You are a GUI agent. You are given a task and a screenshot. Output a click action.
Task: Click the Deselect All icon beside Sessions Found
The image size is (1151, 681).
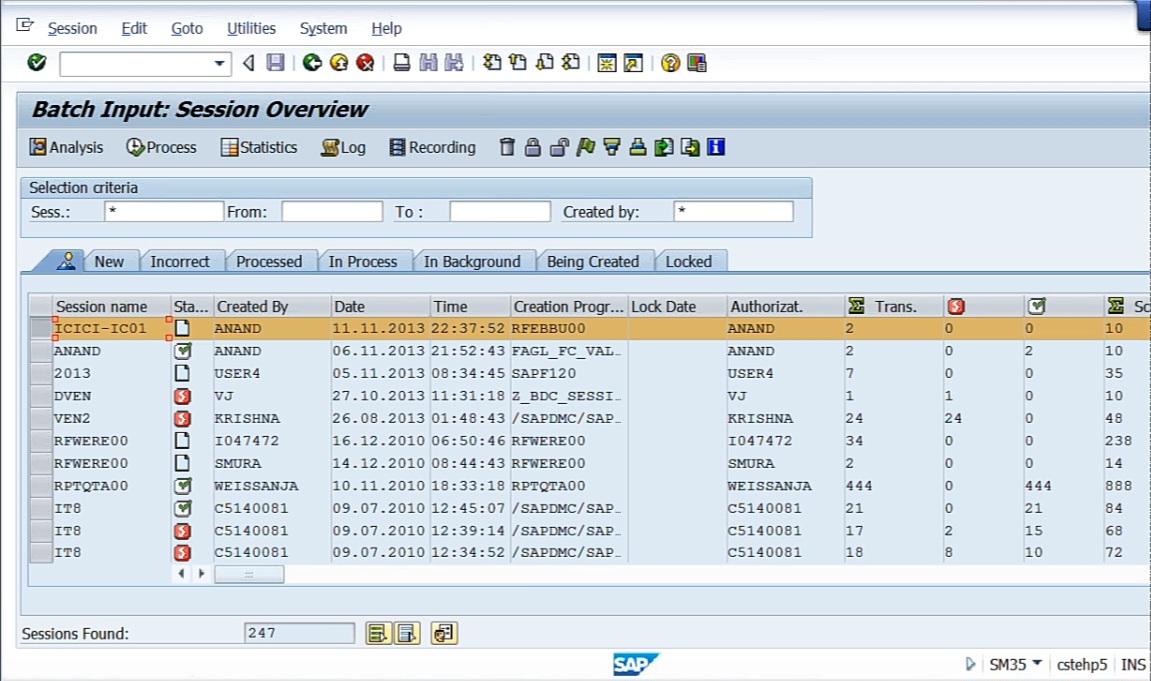coord(407,633)
